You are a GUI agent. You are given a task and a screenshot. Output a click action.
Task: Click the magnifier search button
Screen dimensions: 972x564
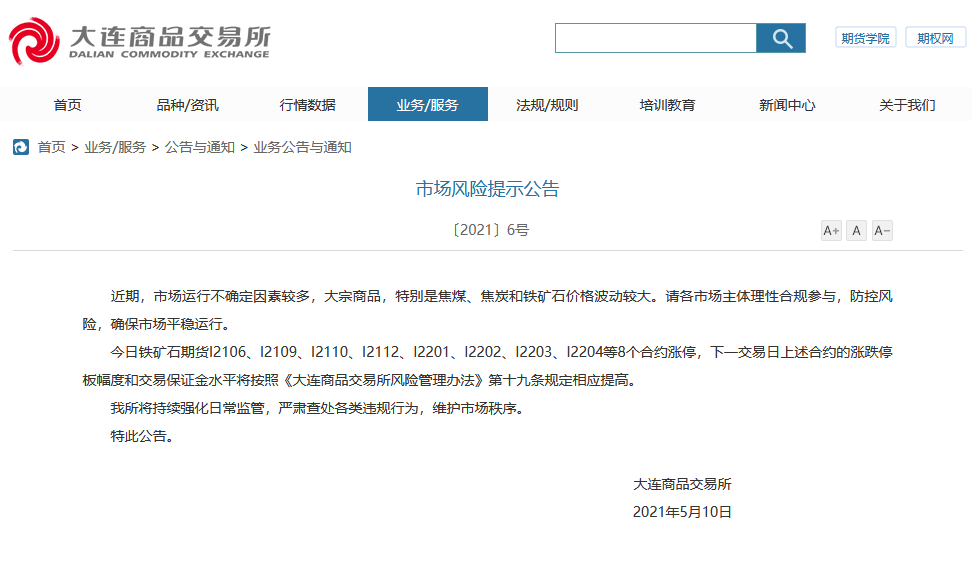[x=781, y=38]
